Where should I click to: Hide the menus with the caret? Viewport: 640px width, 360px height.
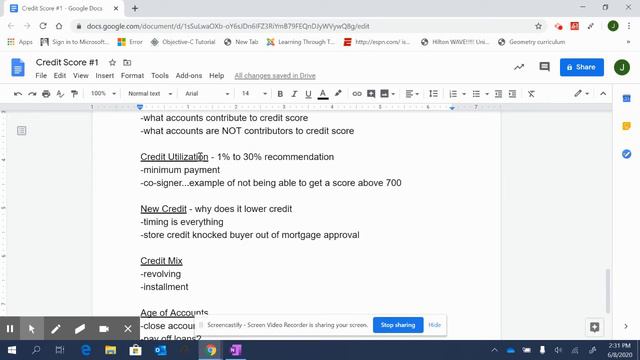pyautogui.click(x=603, y=94)
